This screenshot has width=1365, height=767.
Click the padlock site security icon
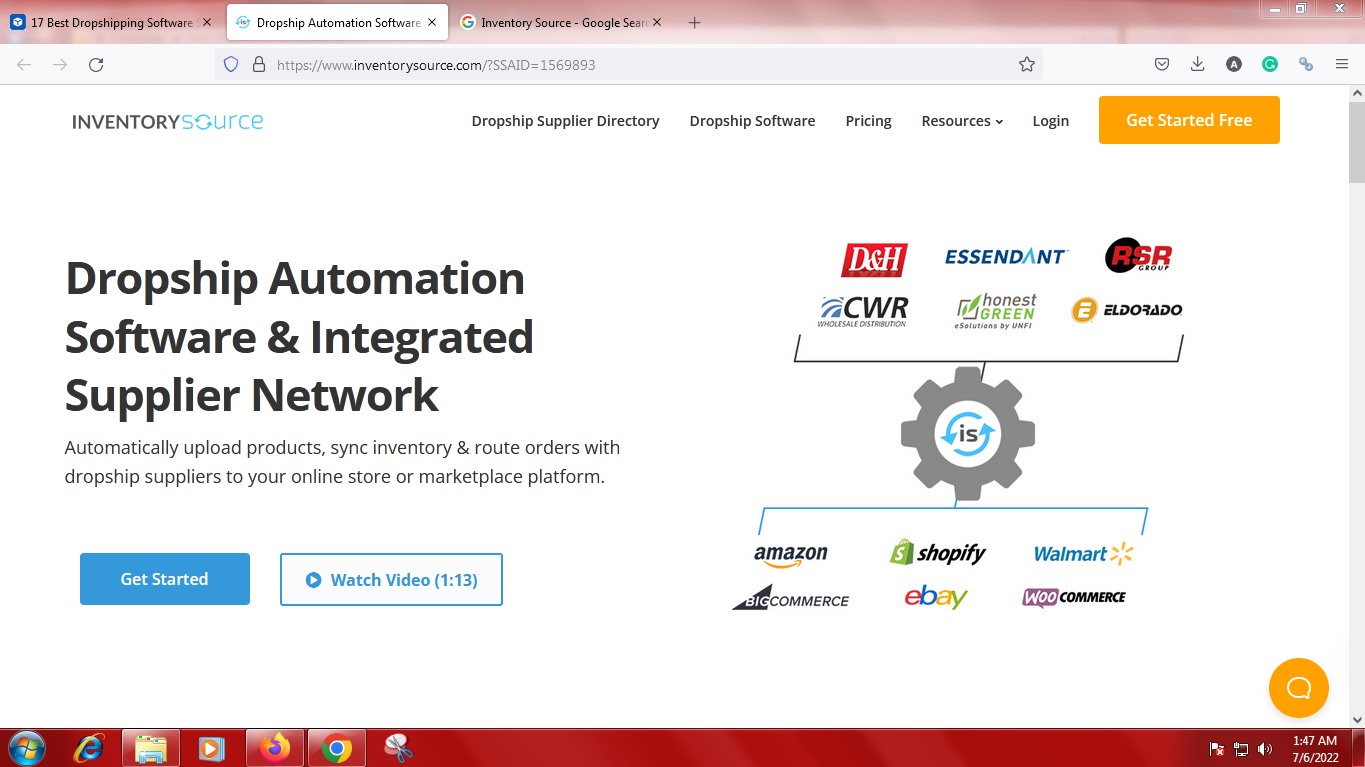pos(258,64)
